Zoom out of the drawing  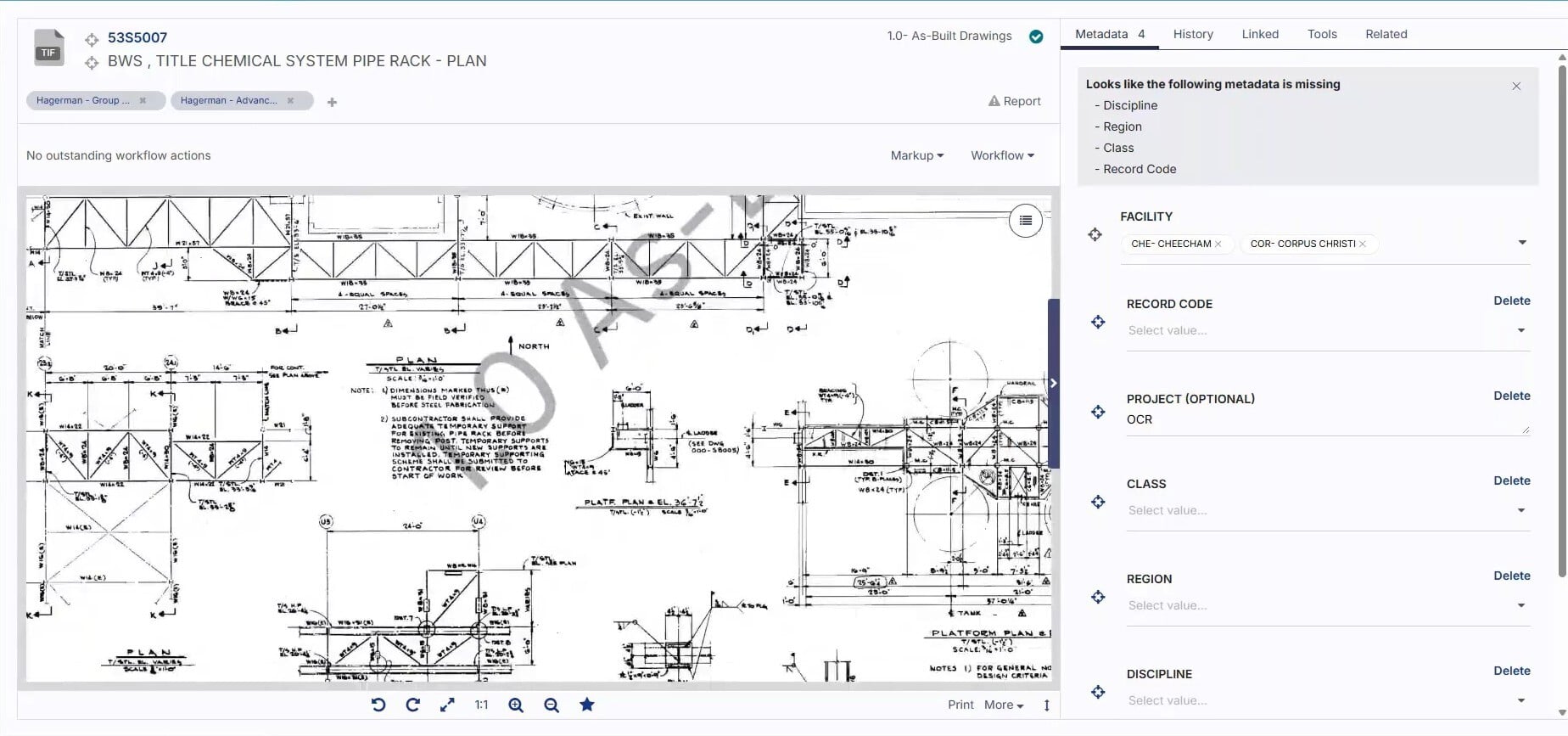(552, 705)
